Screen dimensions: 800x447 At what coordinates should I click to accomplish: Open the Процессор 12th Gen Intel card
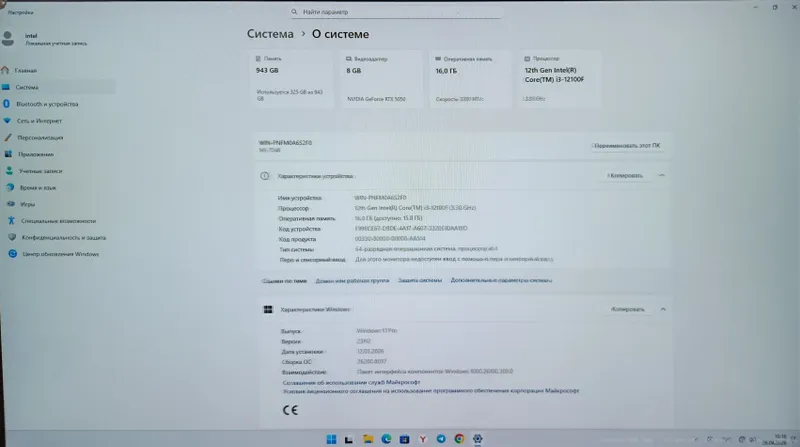pos(560,79)
